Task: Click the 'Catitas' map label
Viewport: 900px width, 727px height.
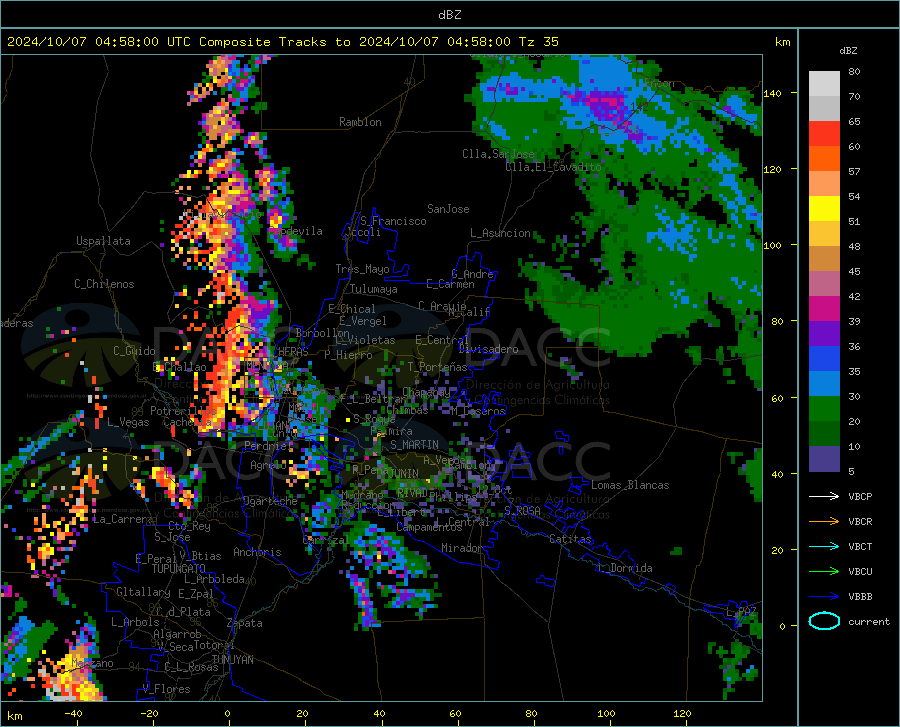Action: click(x=570, y=539)
